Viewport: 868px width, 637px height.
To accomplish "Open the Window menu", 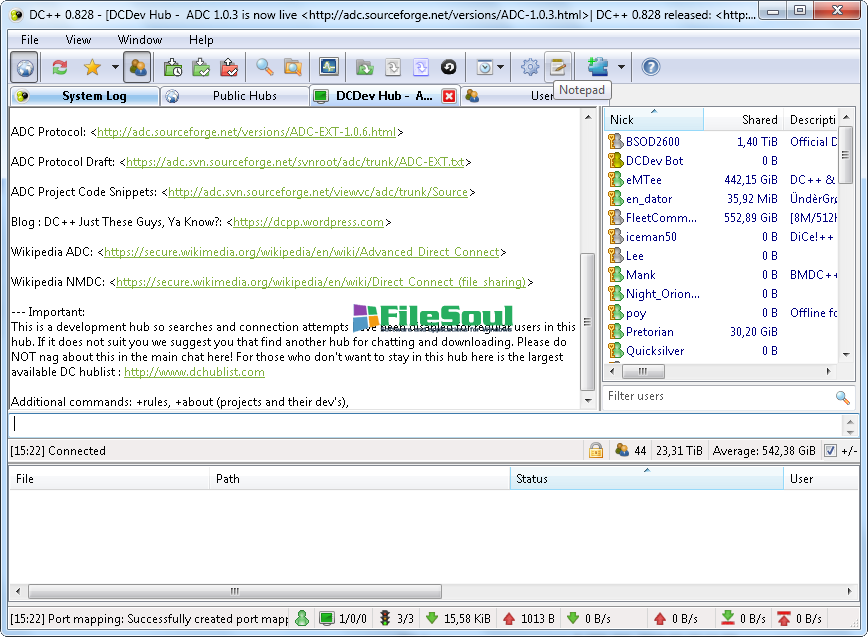I will pos(140,40).
